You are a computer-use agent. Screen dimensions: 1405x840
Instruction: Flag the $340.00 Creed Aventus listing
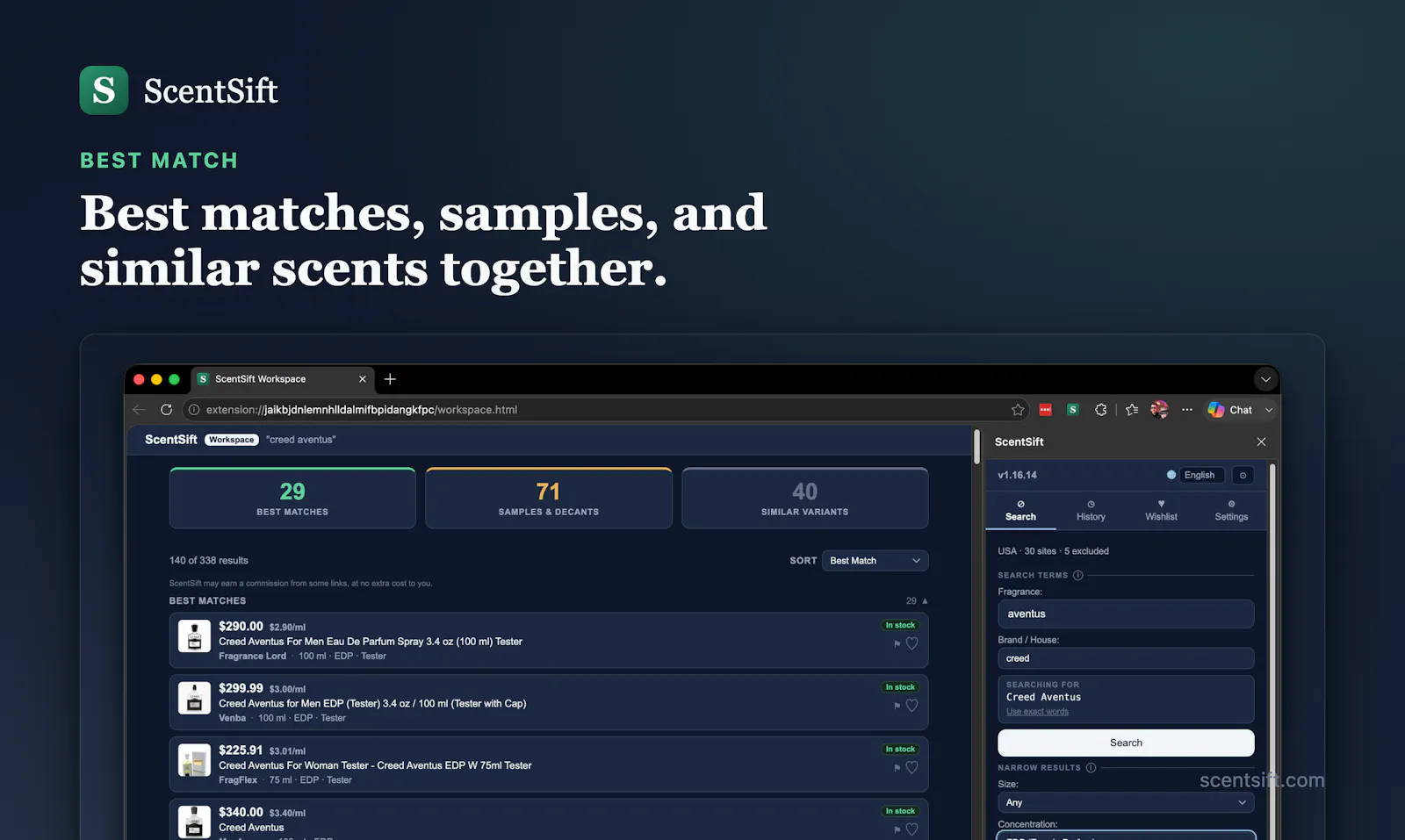pos(897,829)
